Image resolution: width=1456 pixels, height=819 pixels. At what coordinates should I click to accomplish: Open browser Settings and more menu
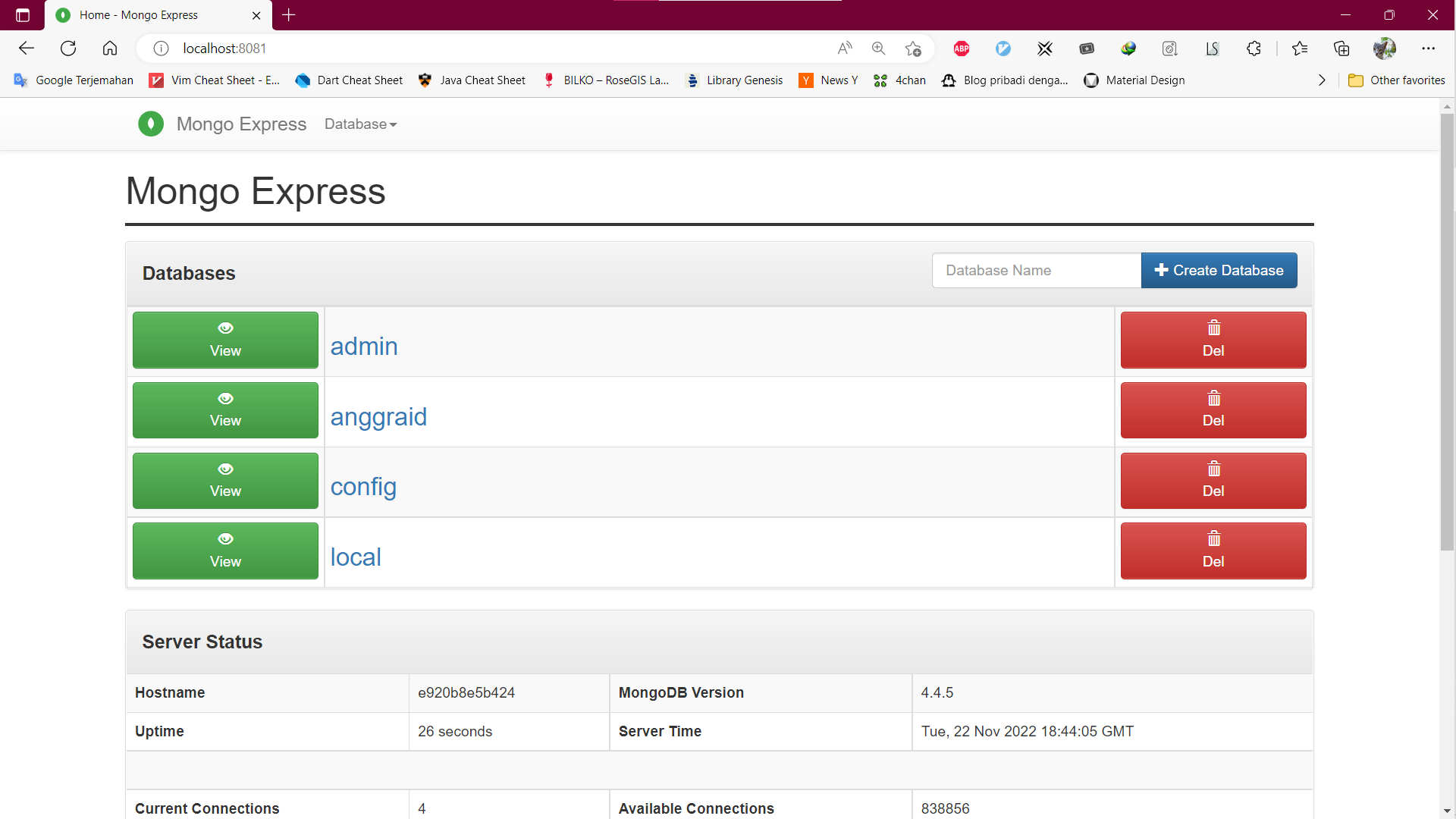point(1428,49)
